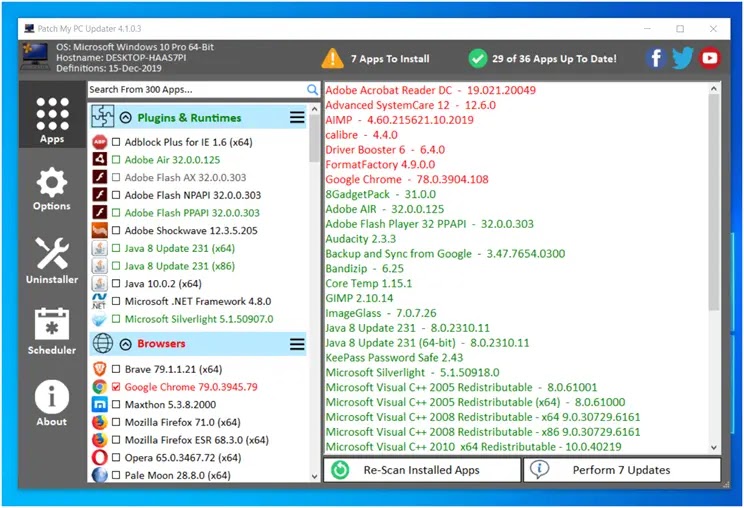This screenshot has width=744, height=508.
Task: Click the Maxthon browser icon
Action: click(99, 404)
